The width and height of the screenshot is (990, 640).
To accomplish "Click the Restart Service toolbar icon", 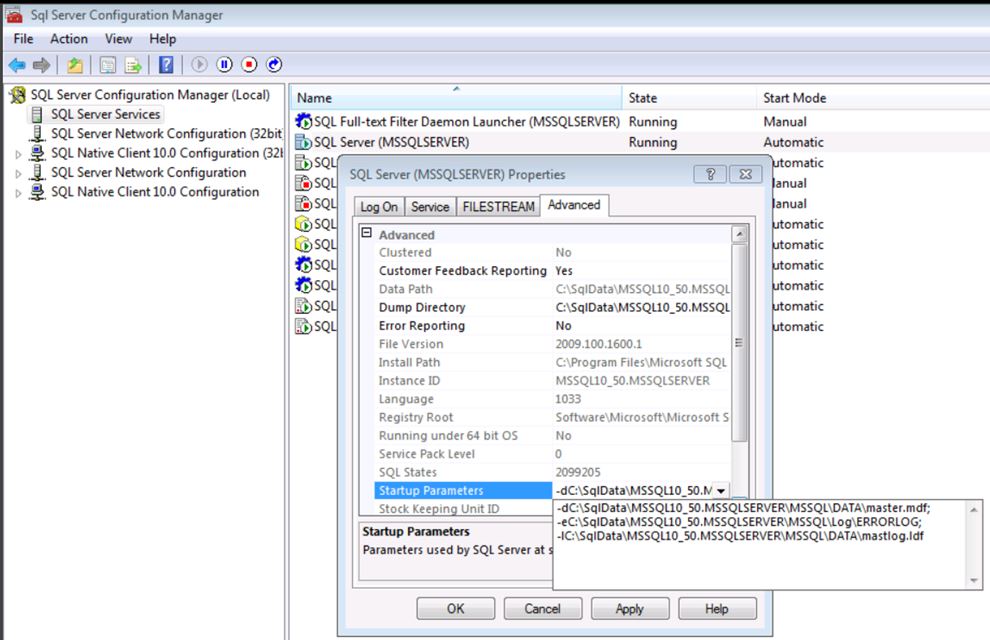I will click(274, 64).
